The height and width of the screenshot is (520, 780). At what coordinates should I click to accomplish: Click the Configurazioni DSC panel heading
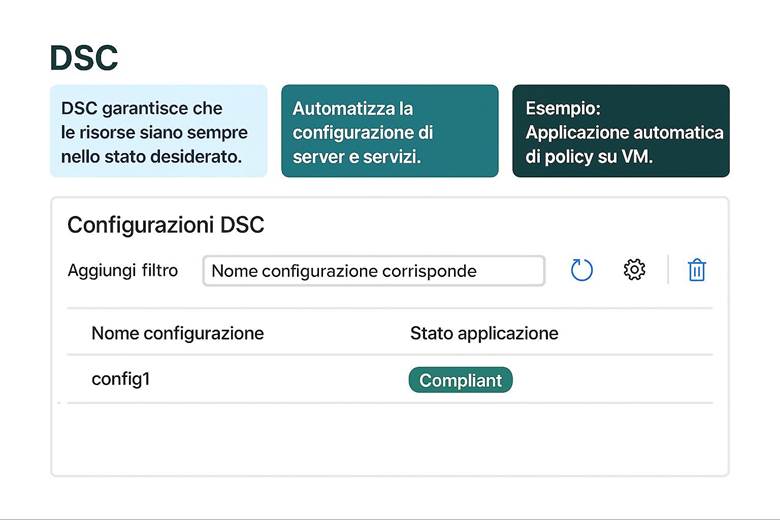pyautogui.click(x=166, y=225)
